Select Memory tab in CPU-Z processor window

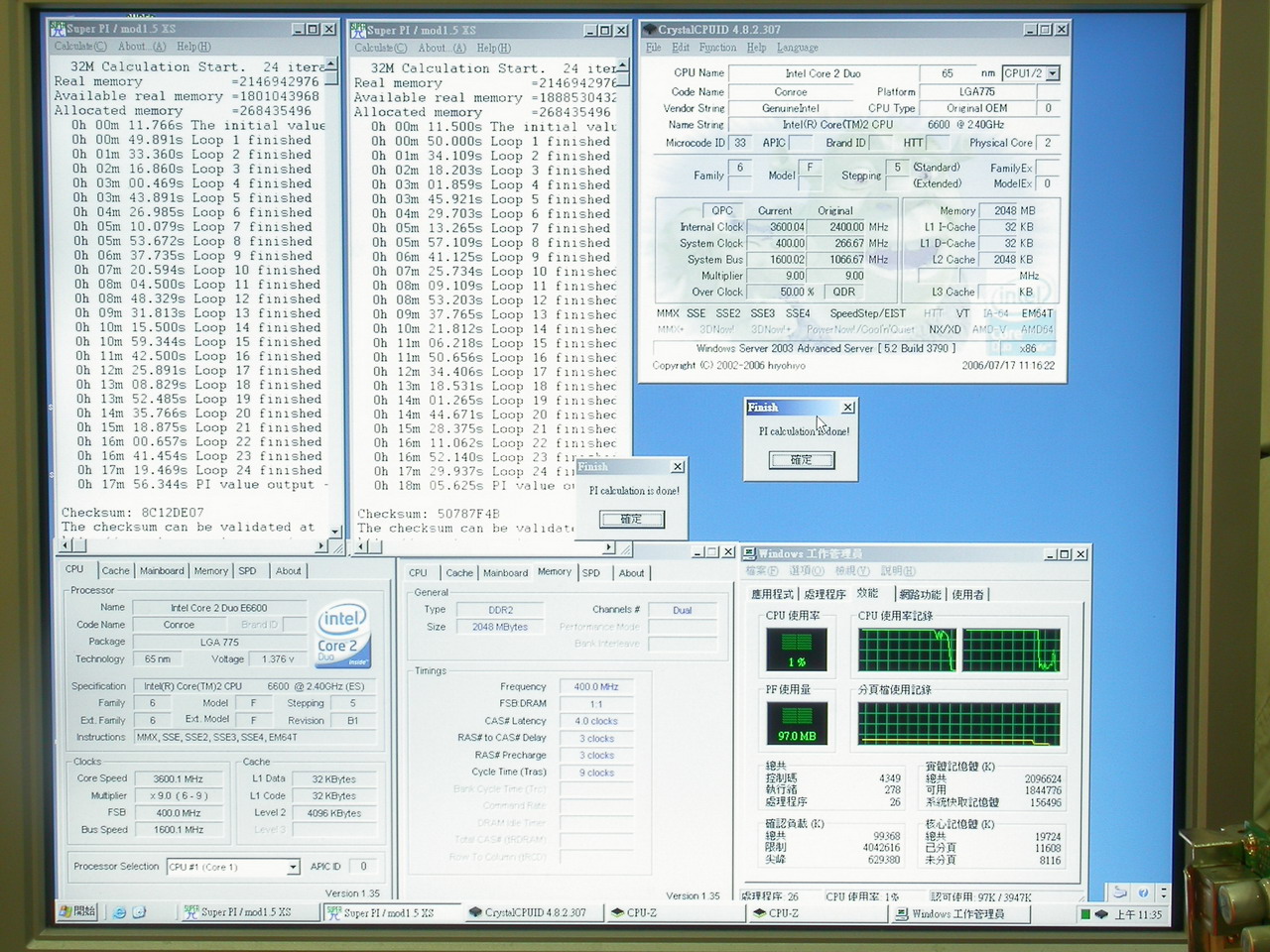[x=210, y=571]
